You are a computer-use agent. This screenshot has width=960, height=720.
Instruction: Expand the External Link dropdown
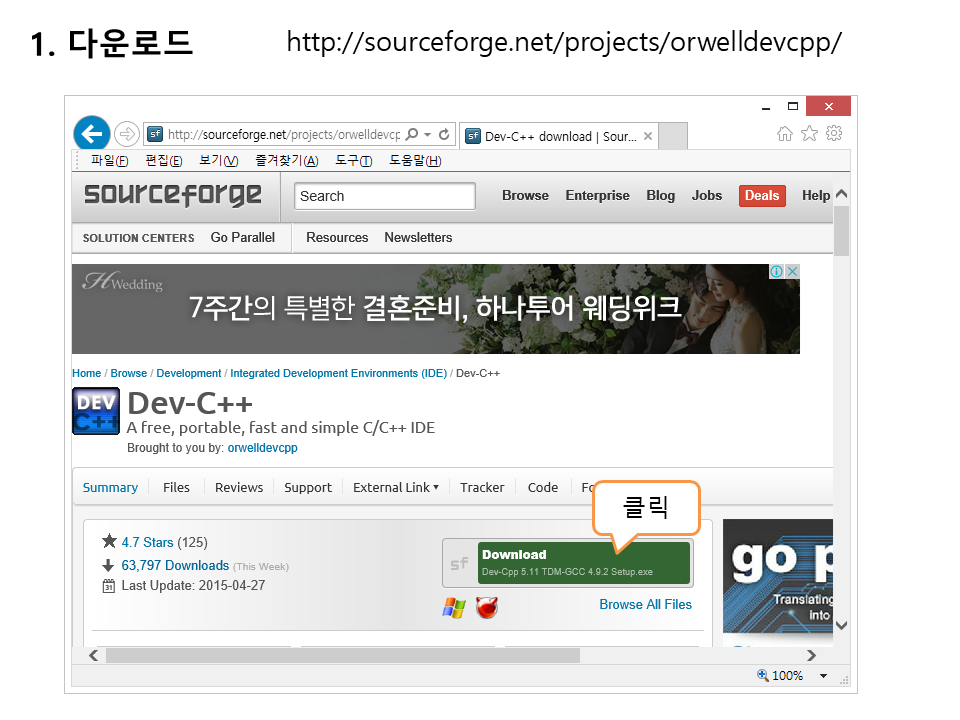(x=396, y=487)
